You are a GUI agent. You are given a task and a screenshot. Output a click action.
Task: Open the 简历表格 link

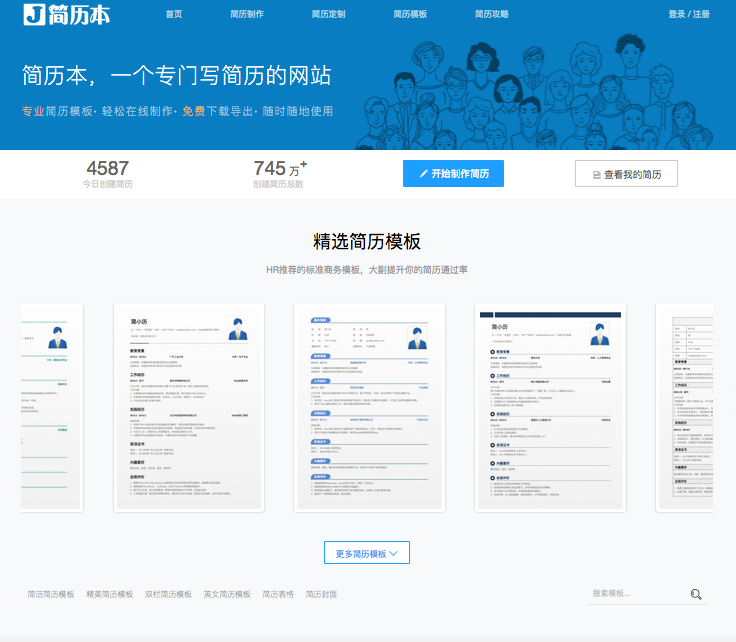278,594
